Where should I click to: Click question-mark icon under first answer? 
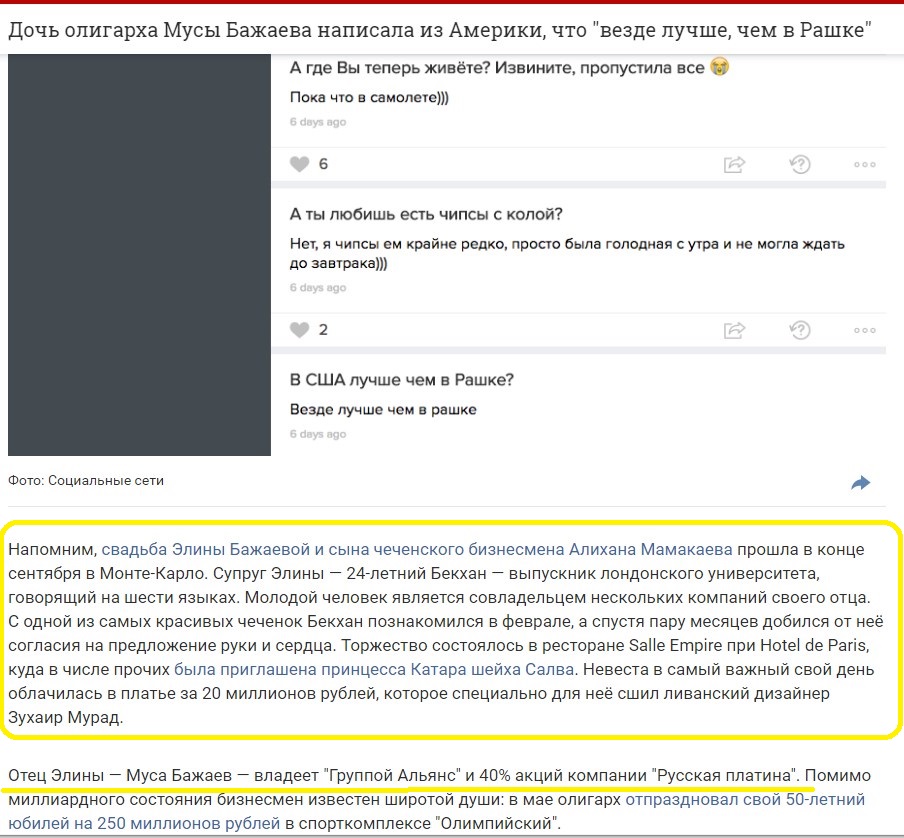(800, 164)
